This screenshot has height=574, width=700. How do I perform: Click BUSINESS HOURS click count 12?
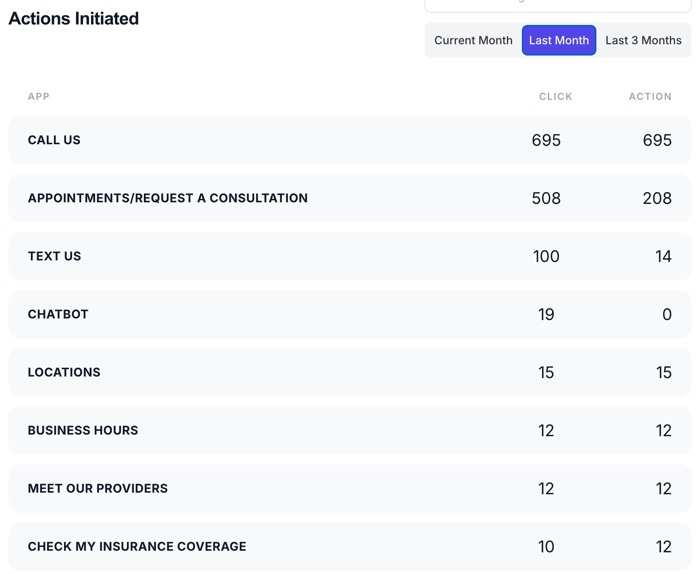pyautogui.click(x=546, y=430)
